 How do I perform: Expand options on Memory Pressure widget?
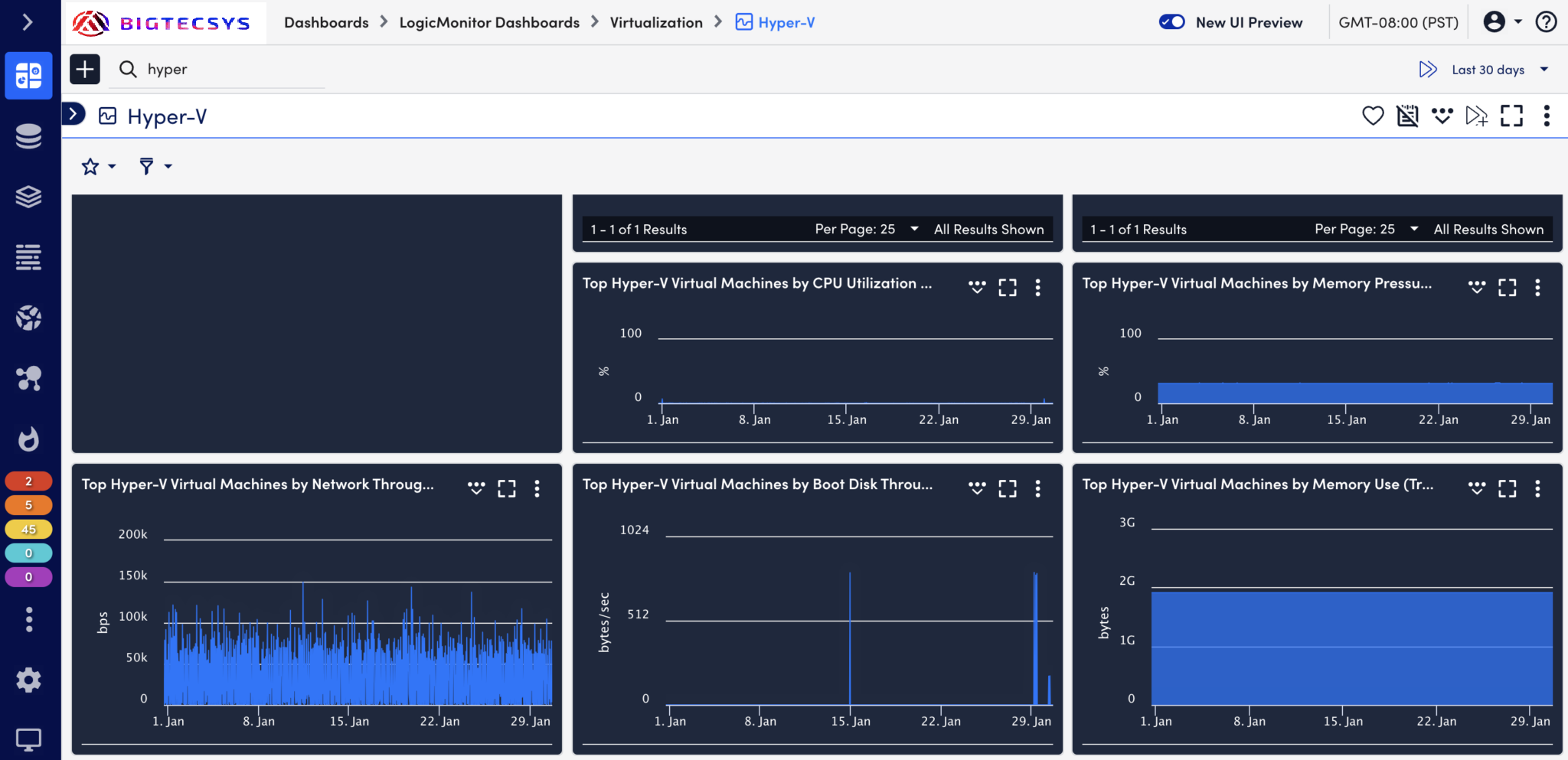pyautogui.click(x=1477, y=287)
